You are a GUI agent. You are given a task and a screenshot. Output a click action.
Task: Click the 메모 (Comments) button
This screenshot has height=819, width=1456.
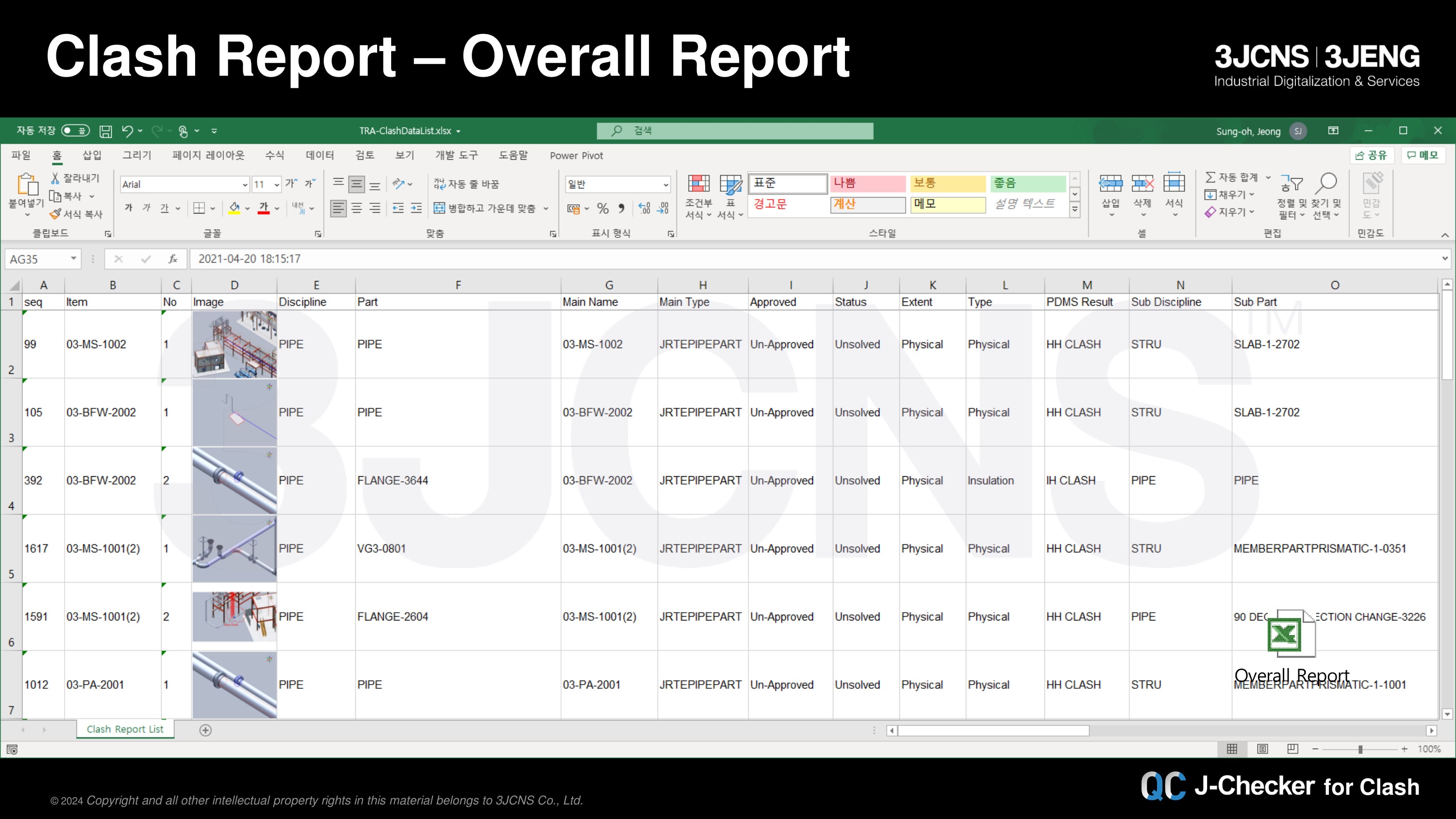click(1423, 155)
